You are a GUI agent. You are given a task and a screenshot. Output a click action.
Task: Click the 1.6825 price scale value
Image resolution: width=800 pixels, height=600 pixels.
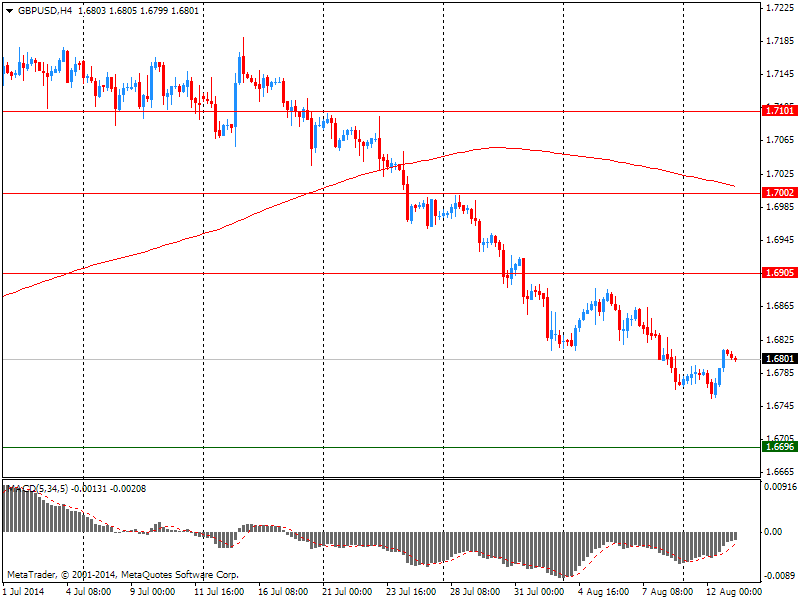[x=781, y=340]
